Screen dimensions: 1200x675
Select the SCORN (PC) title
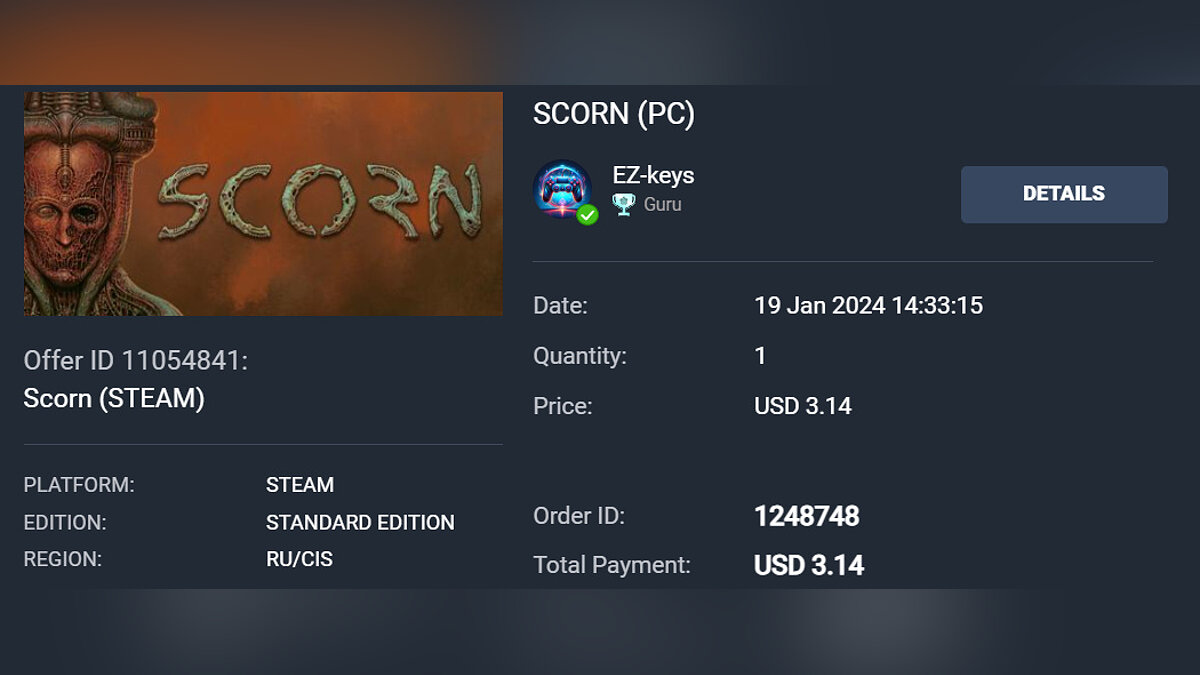[x=613, y=114]
